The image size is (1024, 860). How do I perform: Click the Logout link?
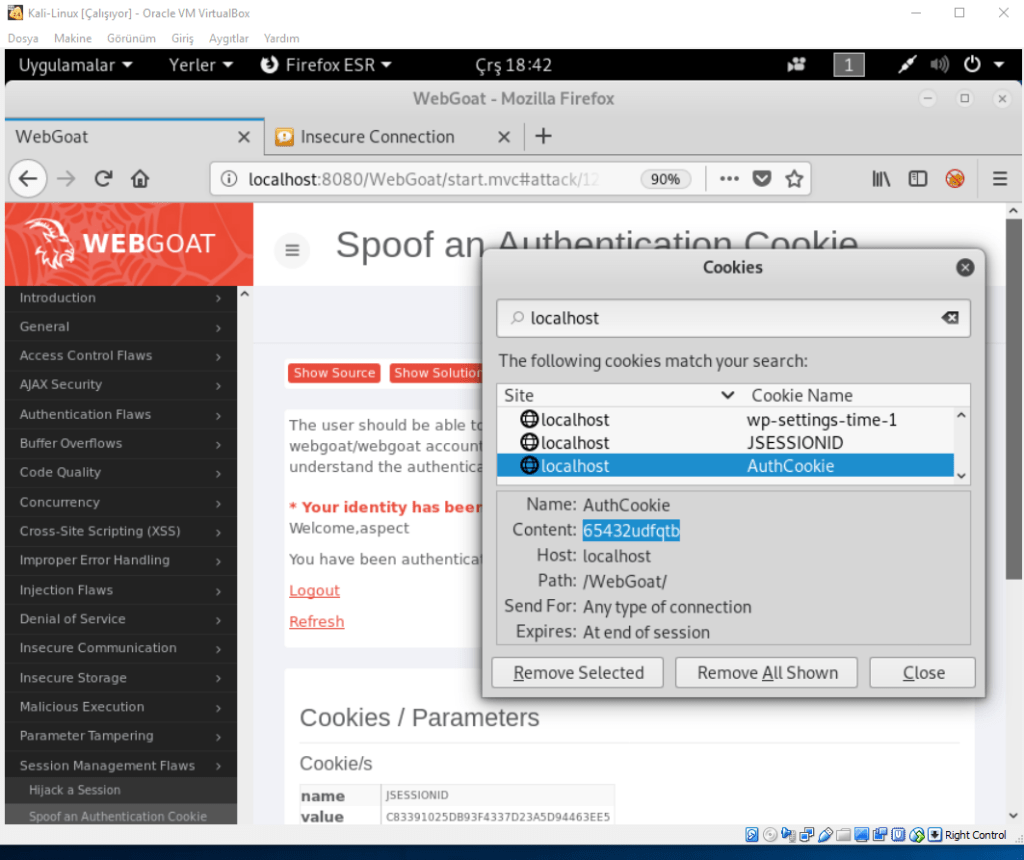314,591
